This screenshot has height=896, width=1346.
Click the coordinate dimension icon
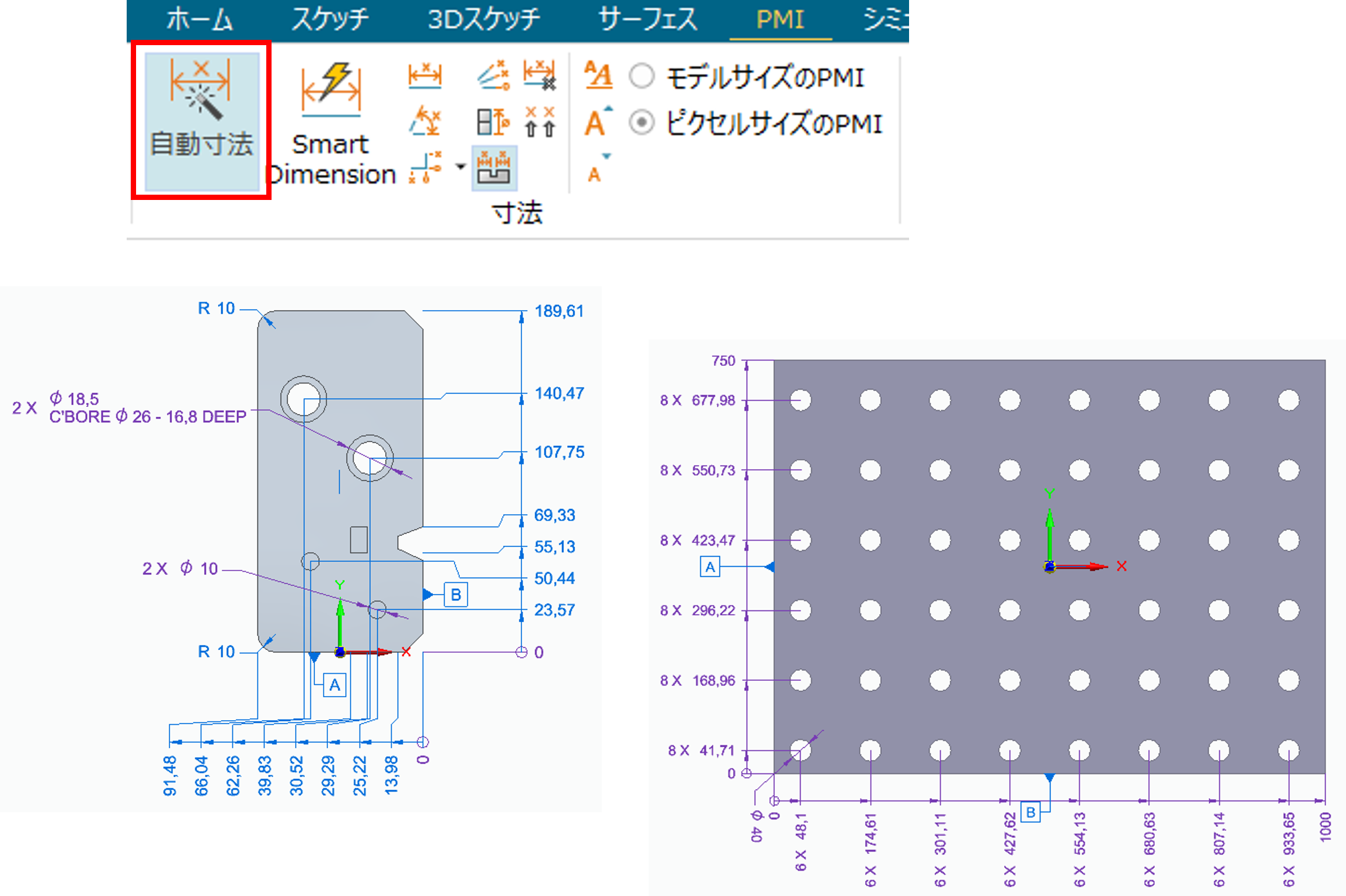click(x=425, y=168)
